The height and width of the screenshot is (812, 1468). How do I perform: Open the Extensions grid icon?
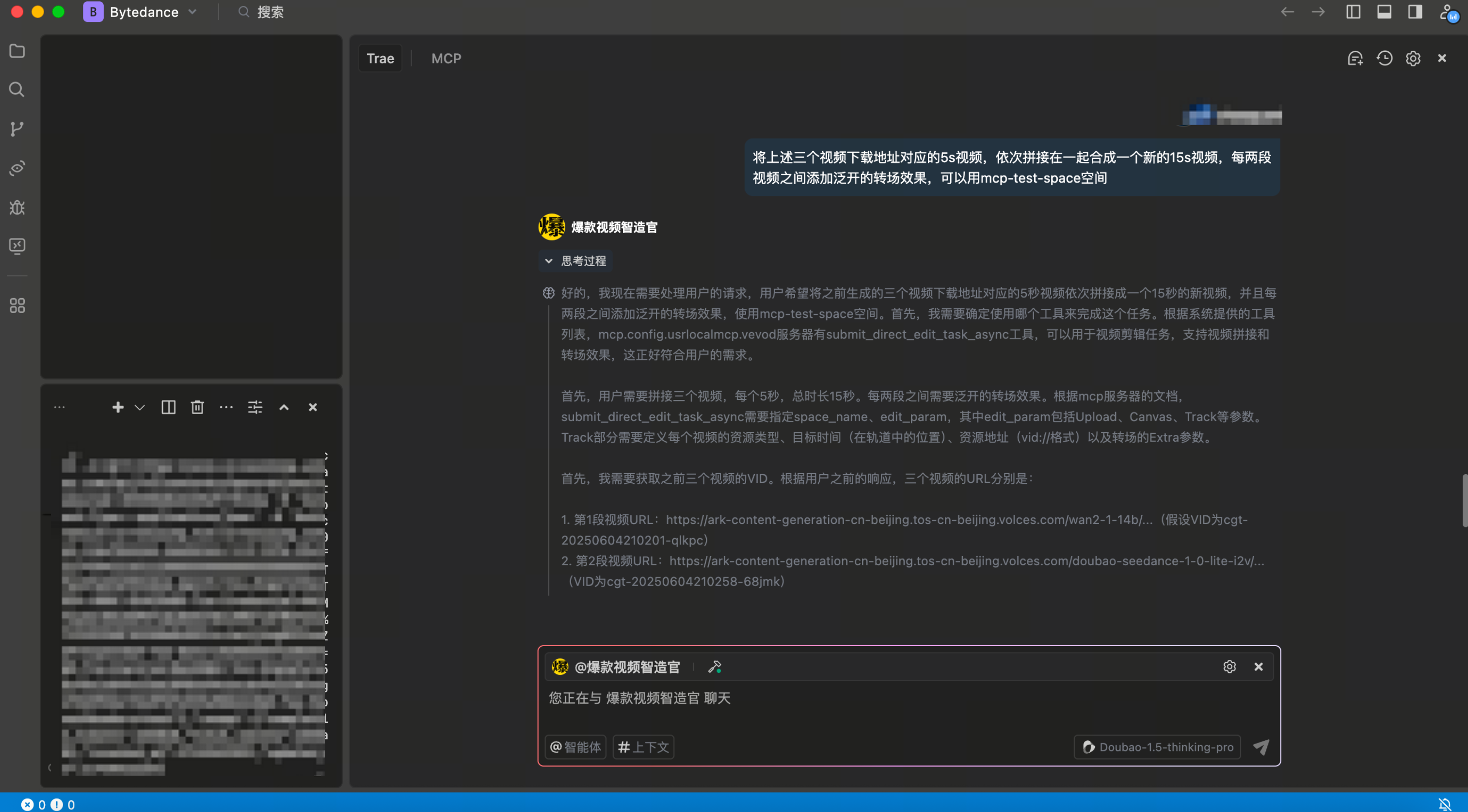(17, 305)
